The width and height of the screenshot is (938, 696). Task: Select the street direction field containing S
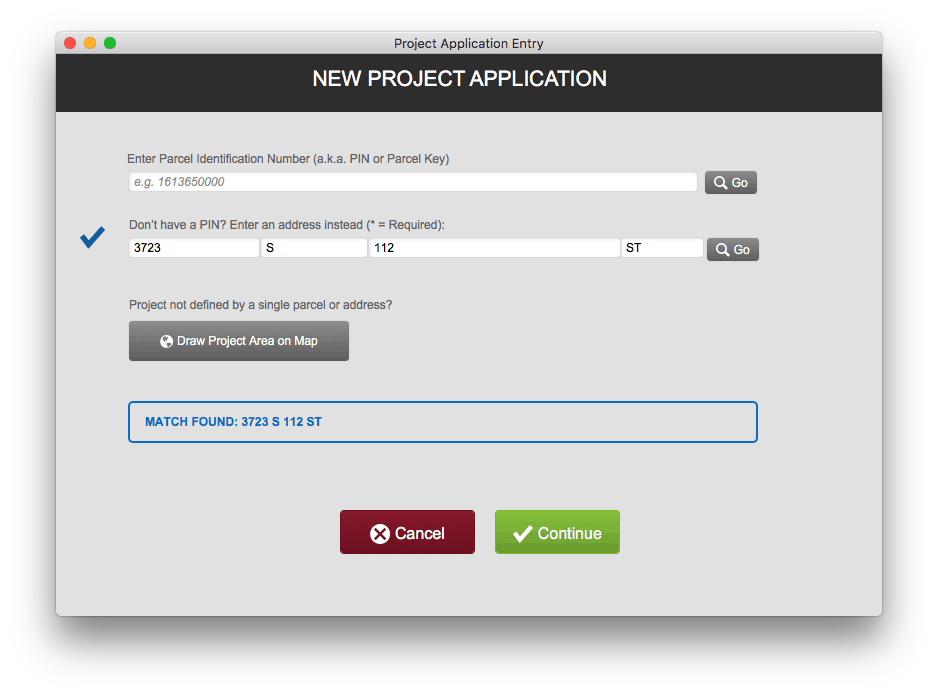pos(314,248)
